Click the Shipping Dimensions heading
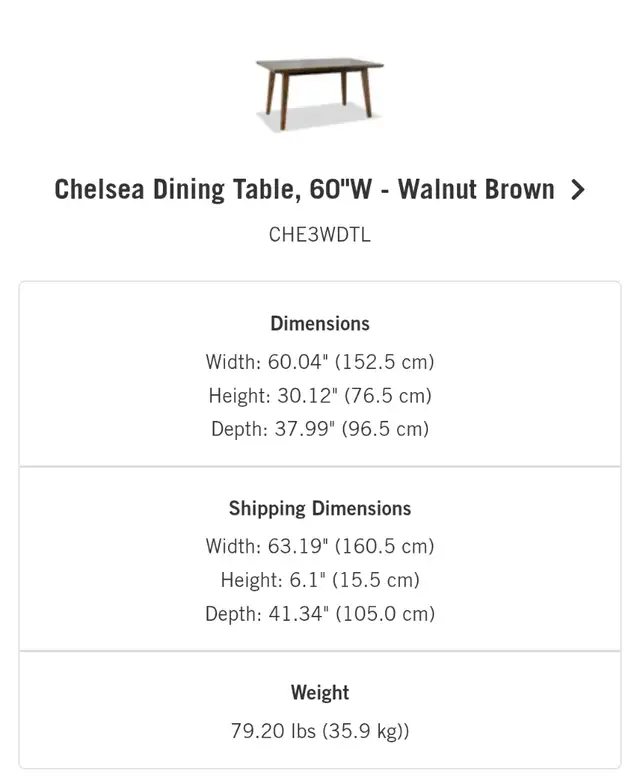Image resolution: width=640 pixels, height=784 pixels. tap(320, 508)
